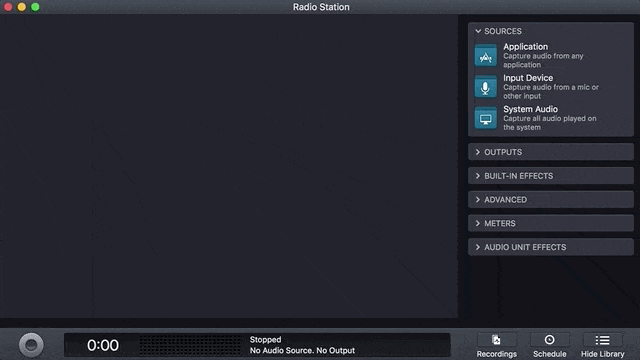Click the 0:00 elapsed time display
Viewport: 640px width, 360px height.
point(103,345)
